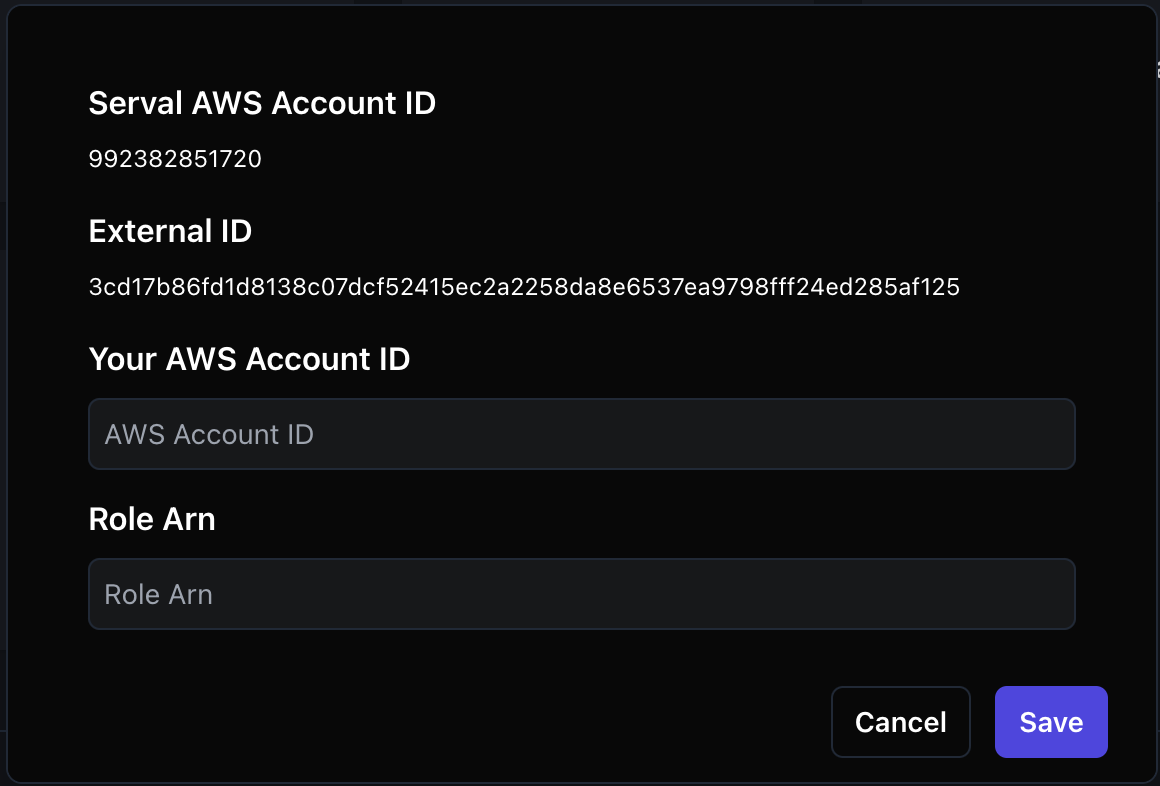Click the Role Arn label above field
This screenshot has height=786, width=1160.
click(152, 519)
